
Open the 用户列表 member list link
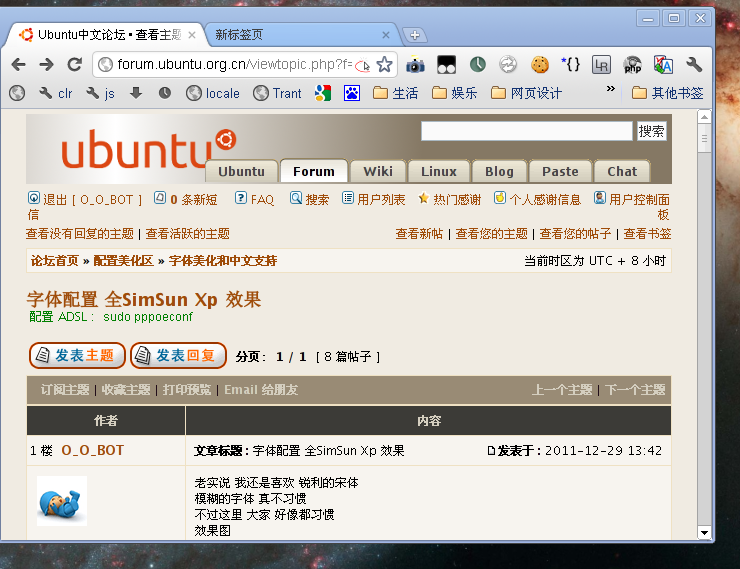coord(374,200)
